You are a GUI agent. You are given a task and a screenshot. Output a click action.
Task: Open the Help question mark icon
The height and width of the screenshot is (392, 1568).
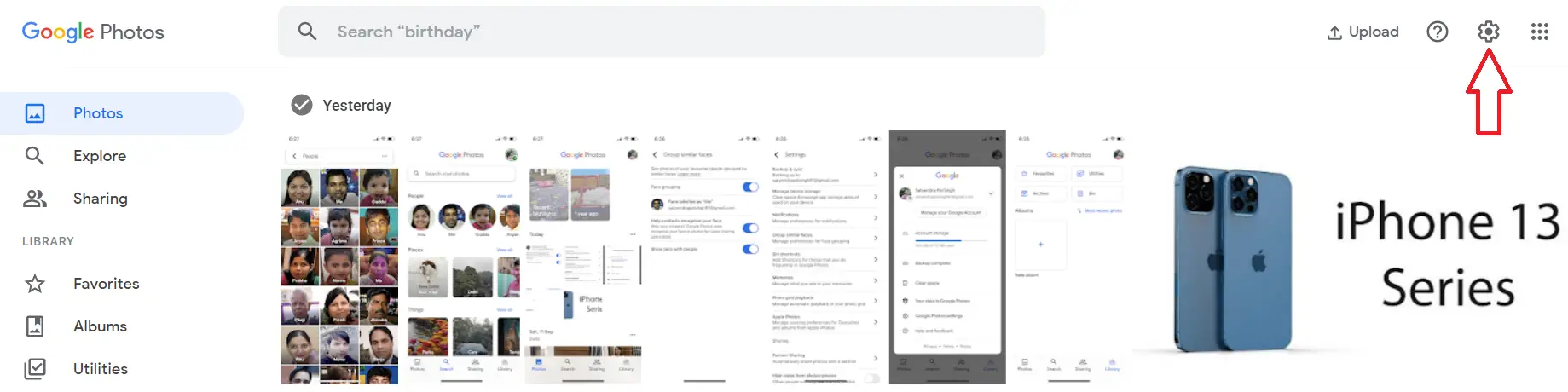(1437, 32)
